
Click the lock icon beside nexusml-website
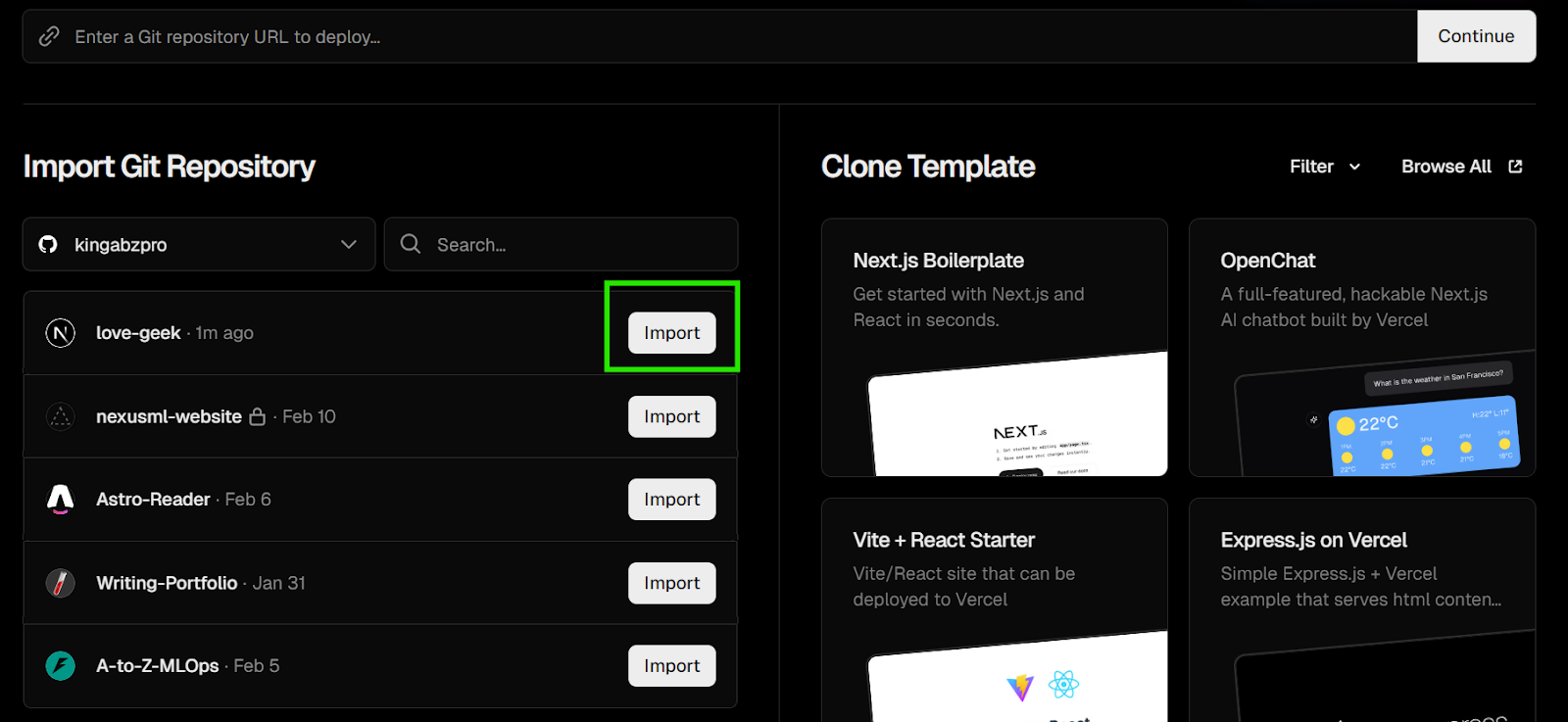pos(258,416)
